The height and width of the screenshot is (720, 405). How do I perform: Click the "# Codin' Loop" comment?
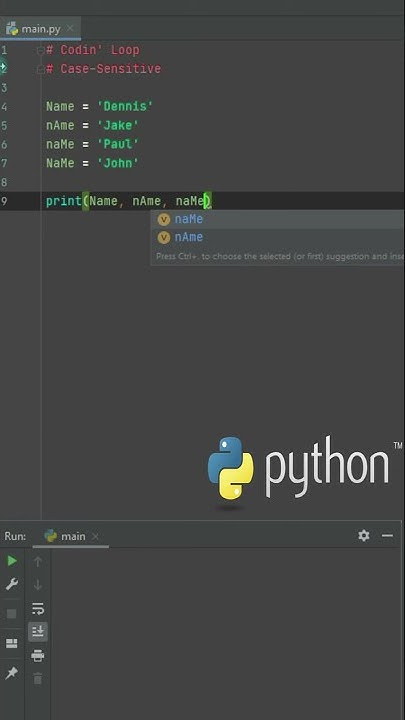click(x=93, y=50)
